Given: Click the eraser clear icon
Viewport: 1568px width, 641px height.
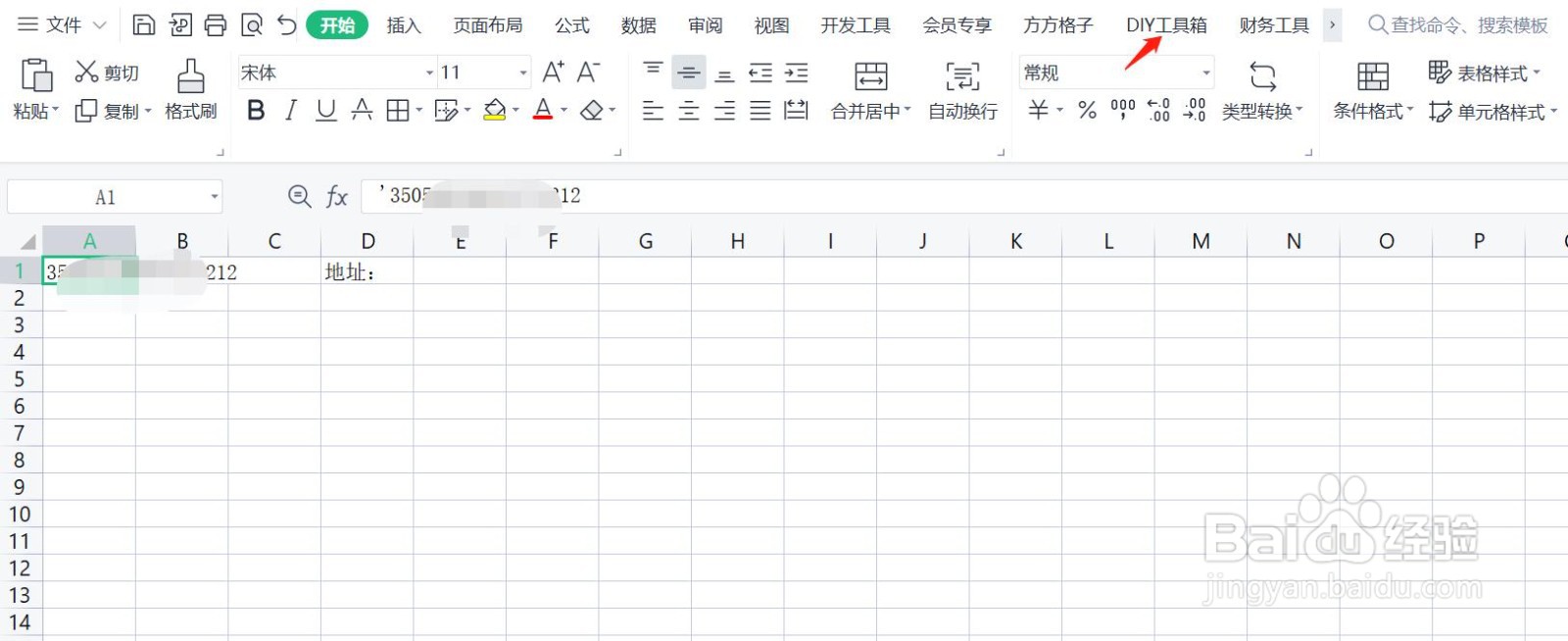Looking at the screenshot, I should point(591,111).
